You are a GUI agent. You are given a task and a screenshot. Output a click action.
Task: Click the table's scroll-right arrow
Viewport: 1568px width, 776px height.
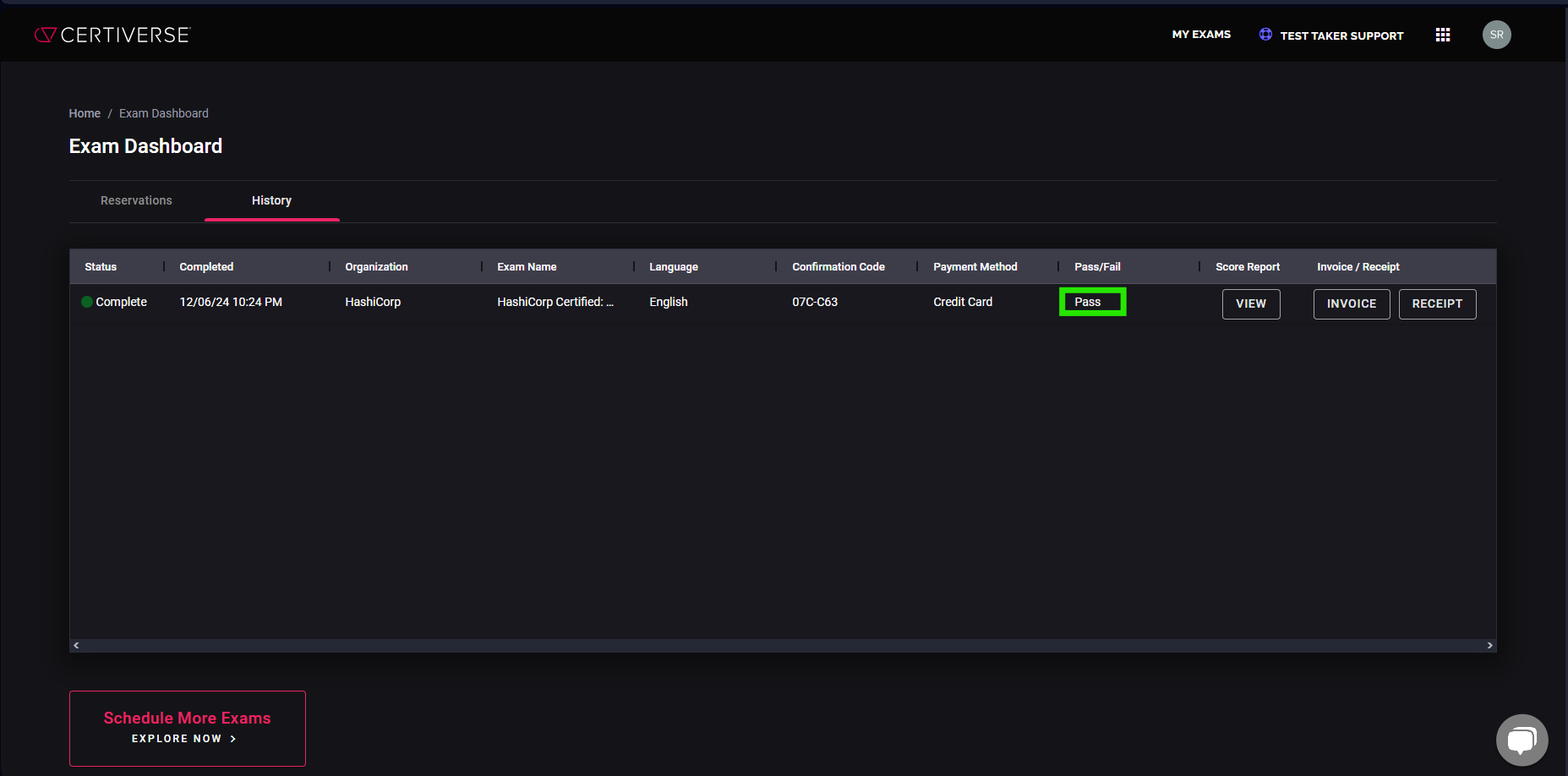click(1489, 645)
